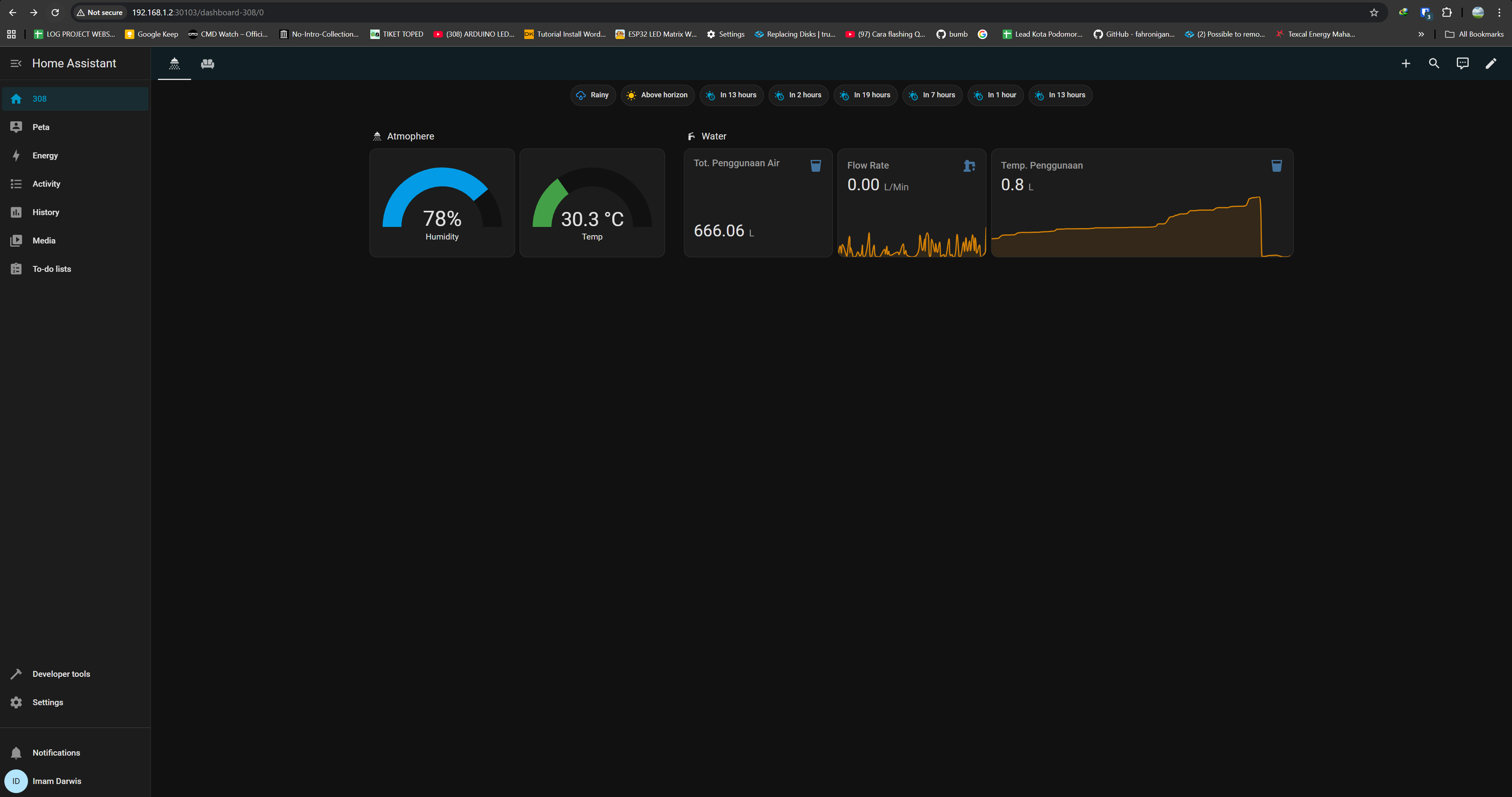Click the Rainy weather badge
The image size is (1512, 797).
(x=593, y=95)
